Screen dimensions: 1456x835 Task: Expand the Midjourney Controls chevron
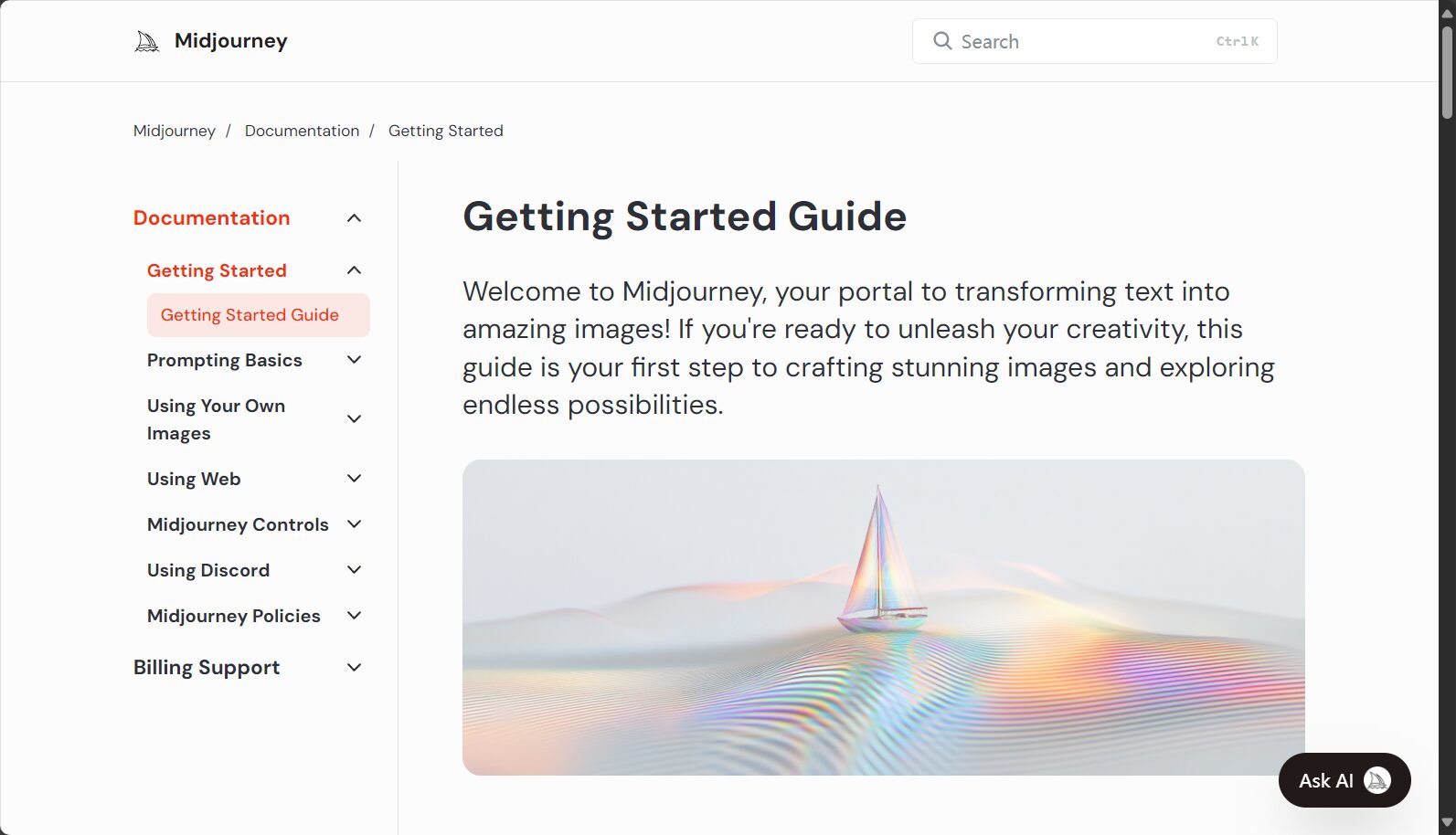(x=355, y=524)
